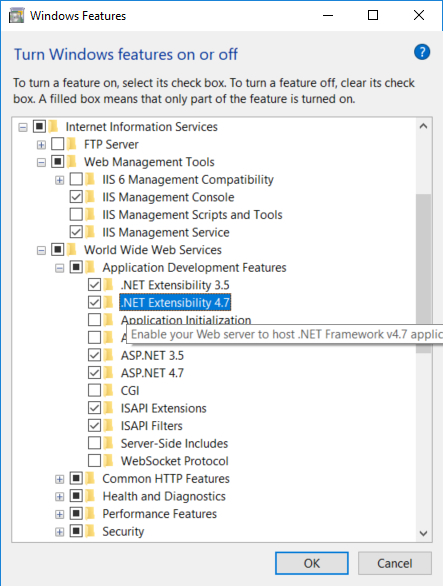
Task: Click the Server-Side Includes folder icon
Action: coord(108,443)
